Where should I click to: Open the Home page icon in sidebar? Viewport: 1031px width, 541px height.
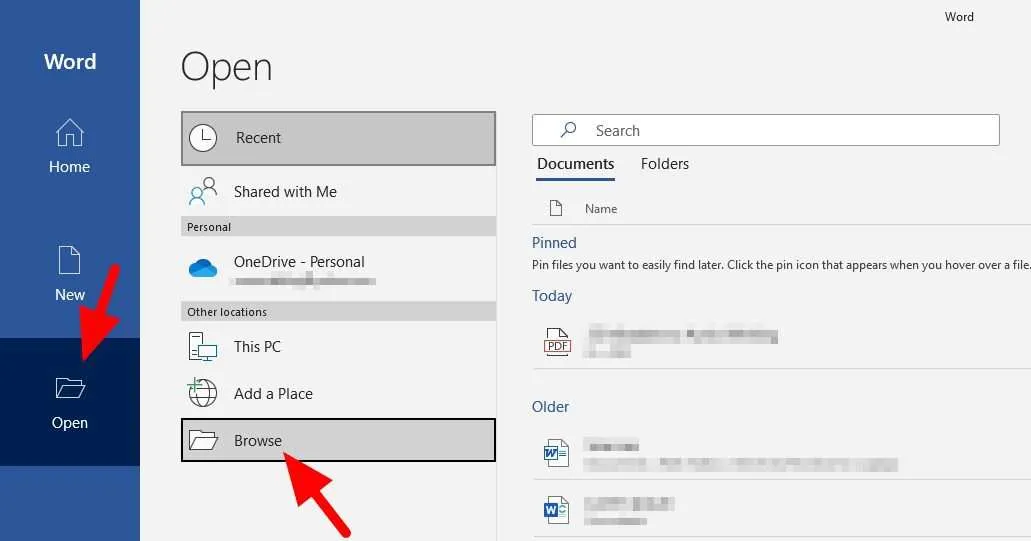69,132
